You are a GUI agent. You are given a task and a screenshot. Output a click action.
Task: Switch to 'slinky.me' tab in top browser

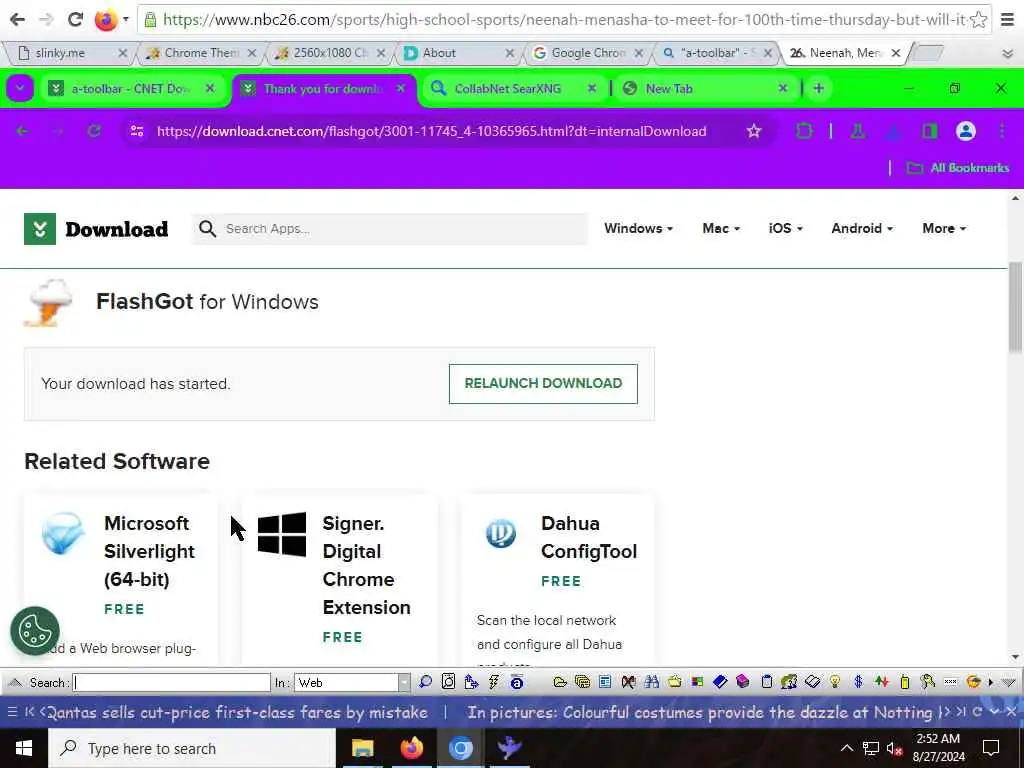tap(71, 54)
